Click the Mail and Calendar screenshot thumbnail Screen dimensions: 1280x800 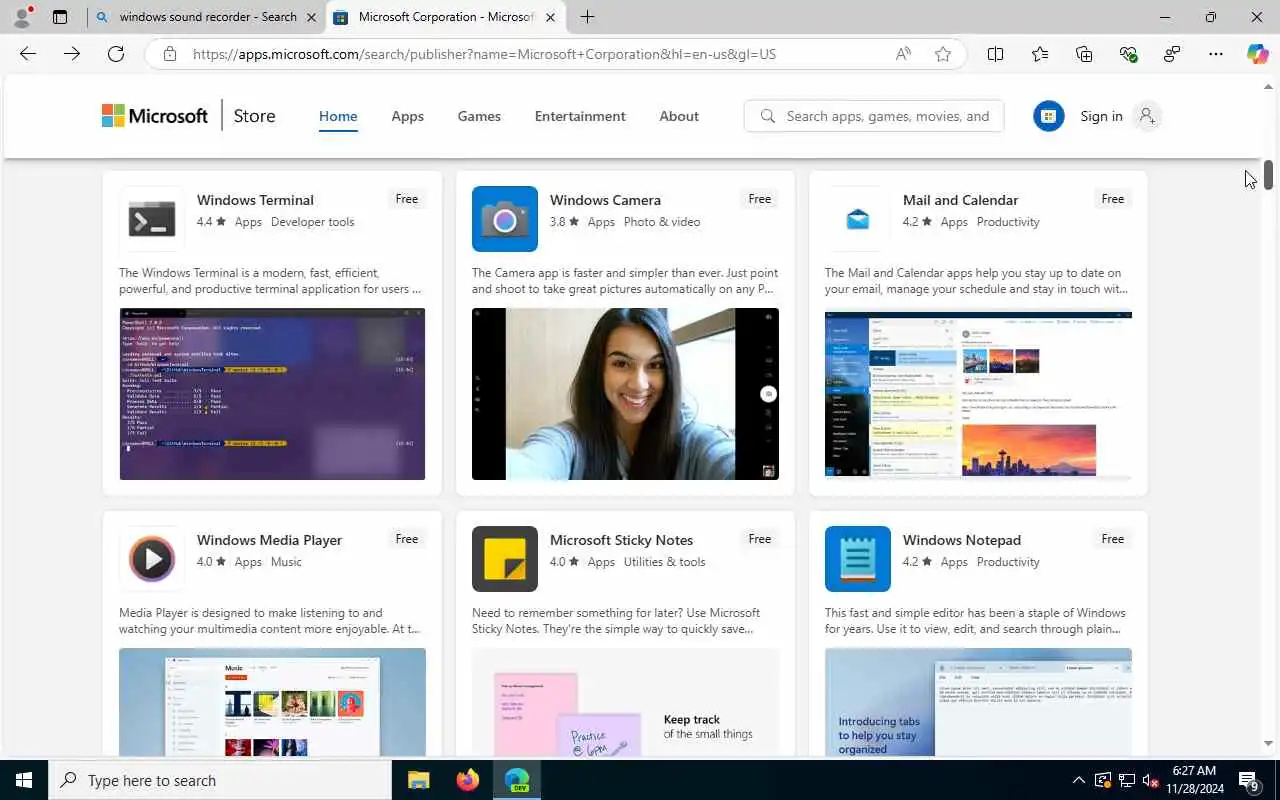(978, 394)
